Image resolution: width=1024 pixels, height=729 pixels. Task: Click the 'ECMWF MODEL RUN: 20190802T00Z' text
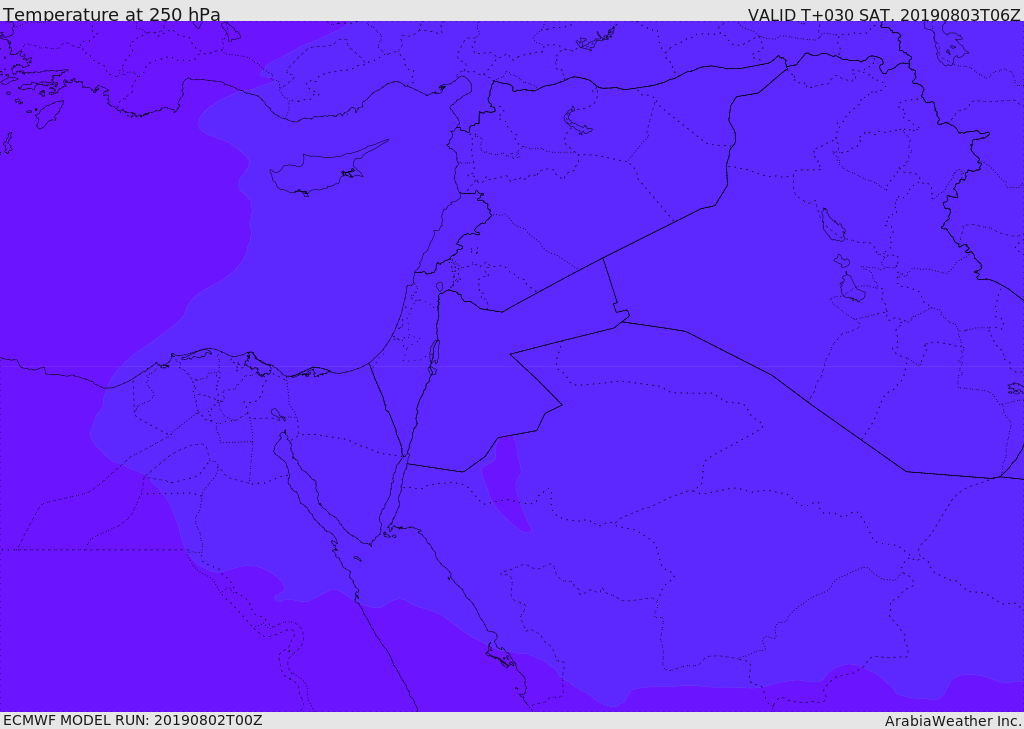pyautogui.click(x=133, y=720)
